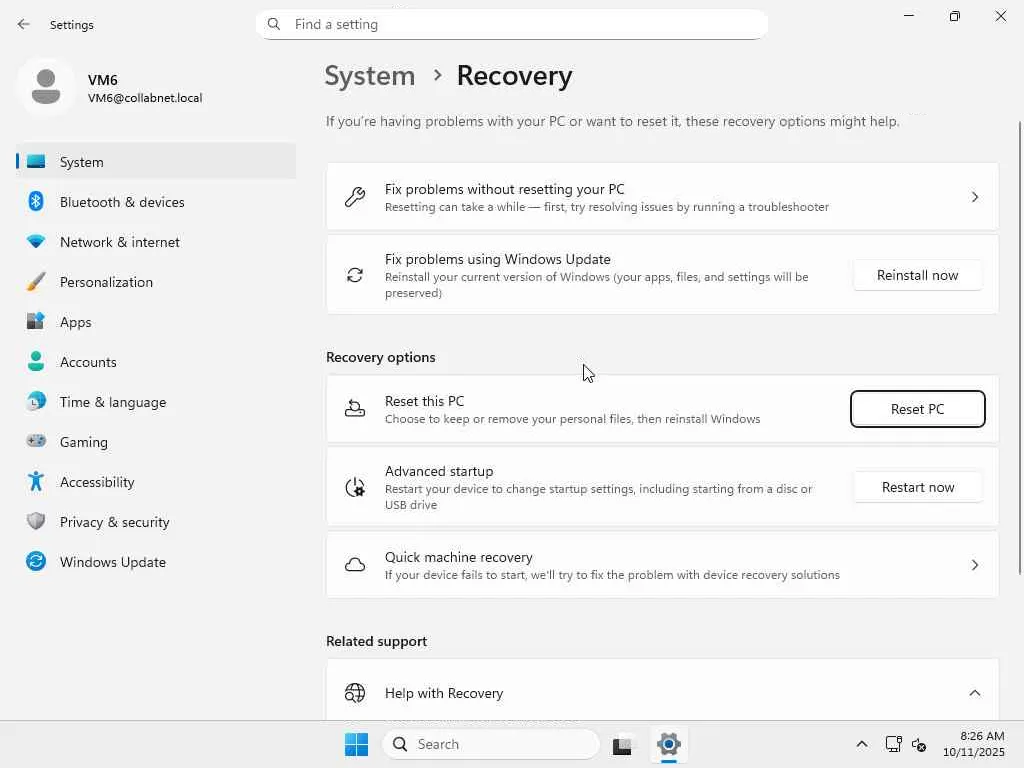The height and width of the screenshot is (768, 1024).
Task: Click the taskbar Search box
Action: coord(490,744)
